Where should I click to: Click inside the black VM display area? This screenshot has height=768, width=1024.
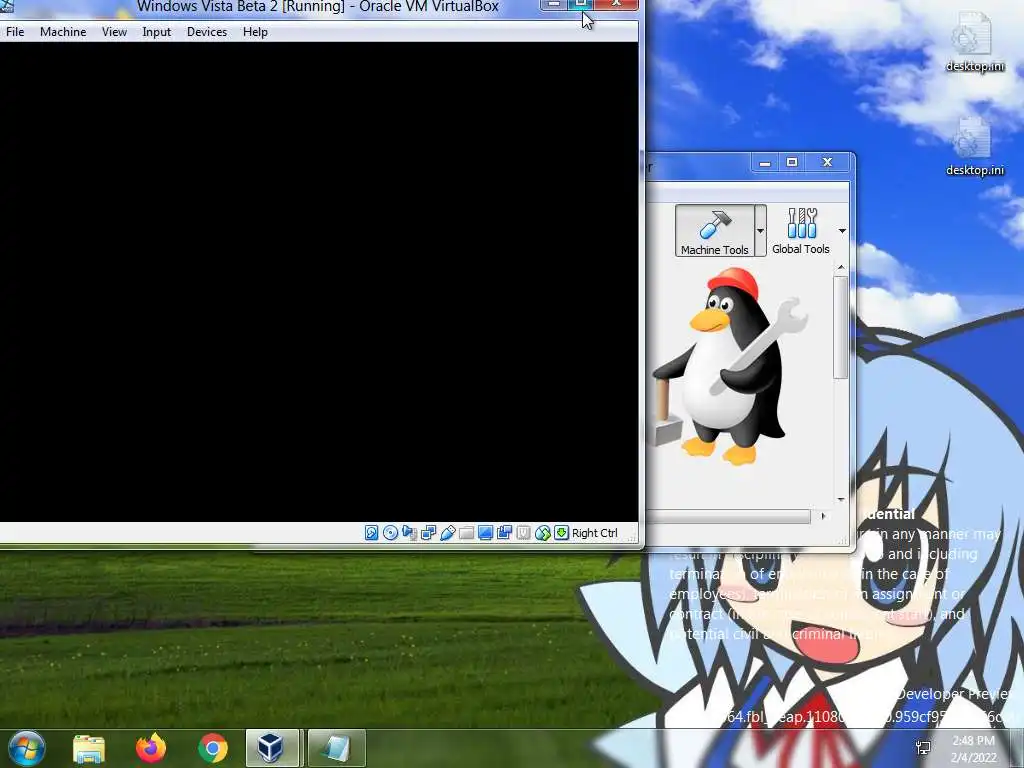(319, 282)
